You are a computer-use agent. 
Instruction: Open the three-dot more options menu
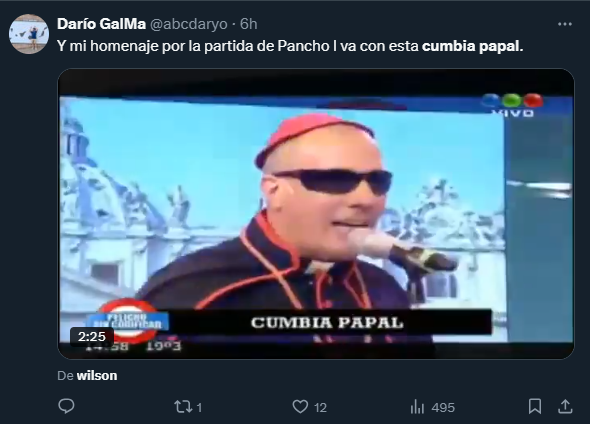(x=564, y=24)
